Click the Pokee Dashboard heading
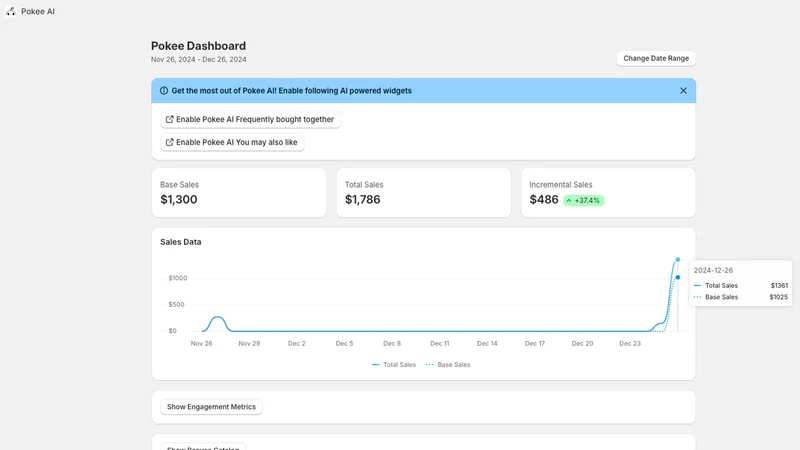This screenshot has width=800, height=450. (198, 46)
